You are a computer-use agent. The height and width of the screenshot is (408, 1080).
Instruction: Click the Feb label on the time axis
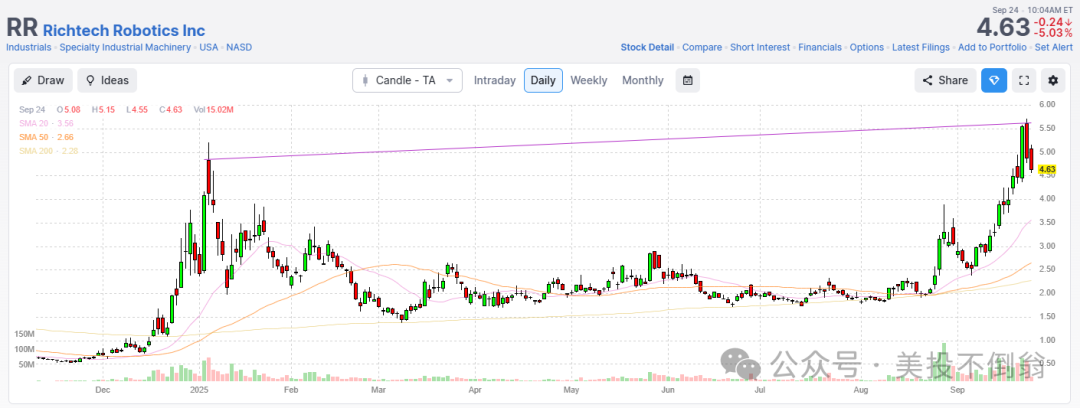(290, 391)
